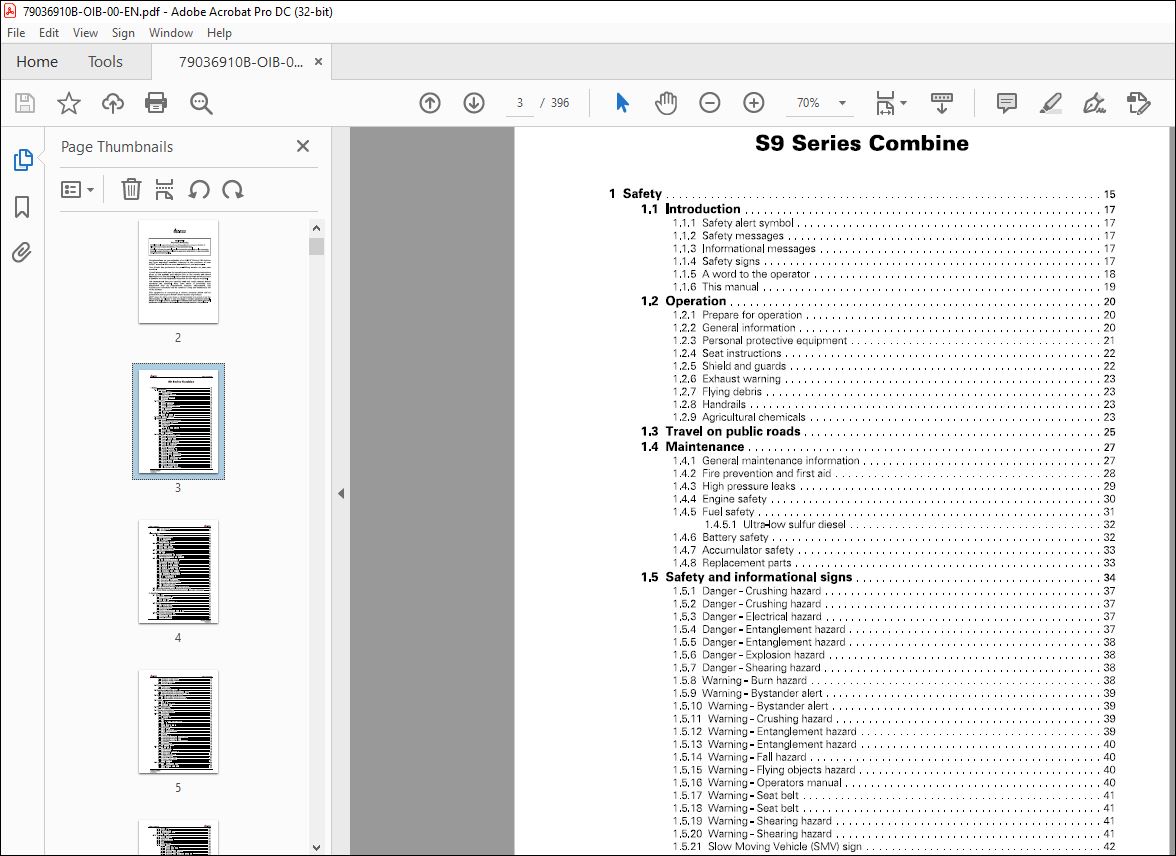Screen dimensions: 1176x856
Task: Print the document using printer icon
Action: coord(156,103)
